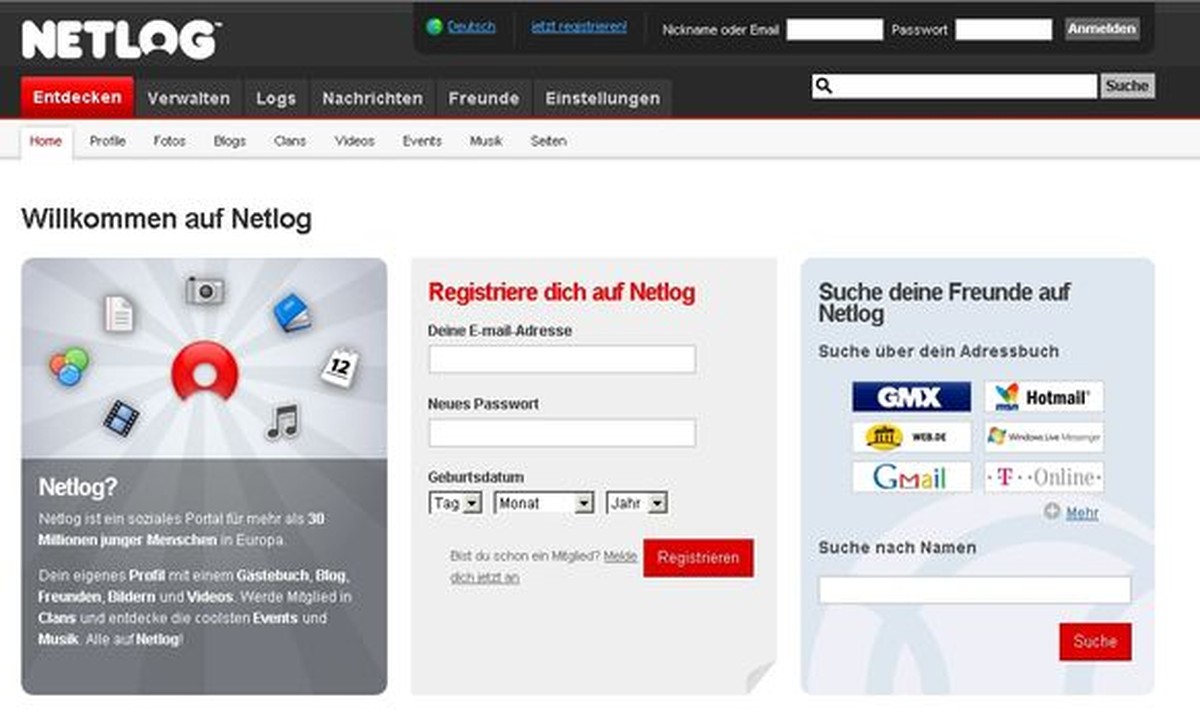Image resolution: width=1200 pixels, height=720 pixels.
Task: Focus the Deine E-mail-Adresse field
Action: (x=562, y=359)
